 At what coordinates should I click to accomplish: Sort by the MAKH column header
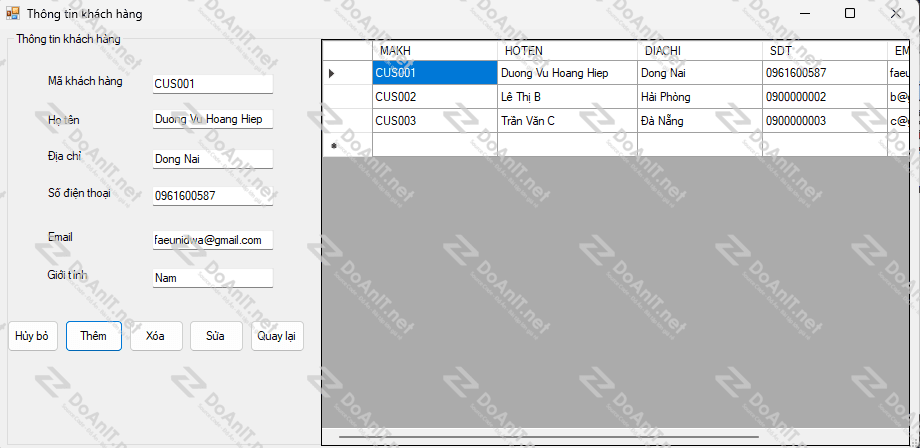434,51
